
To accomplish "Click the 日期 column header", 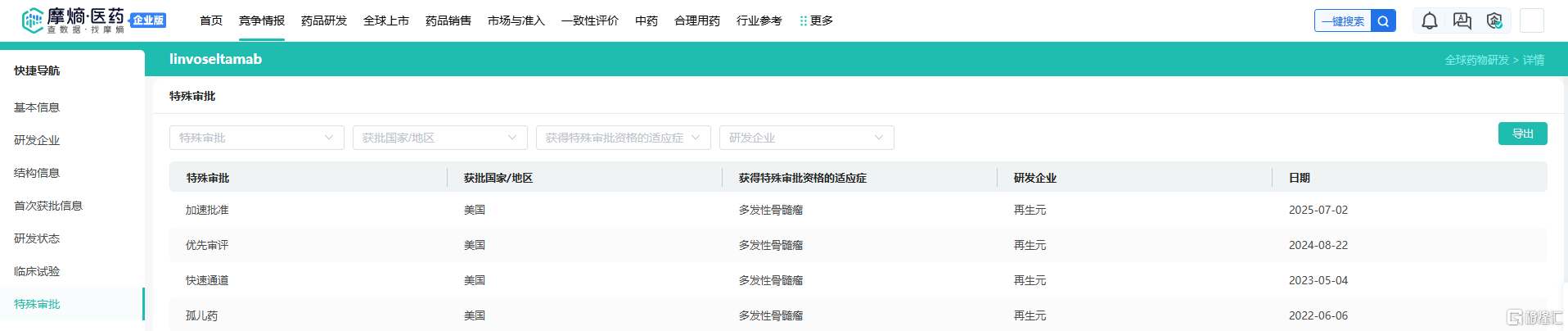I will (x=1300, y=178).
